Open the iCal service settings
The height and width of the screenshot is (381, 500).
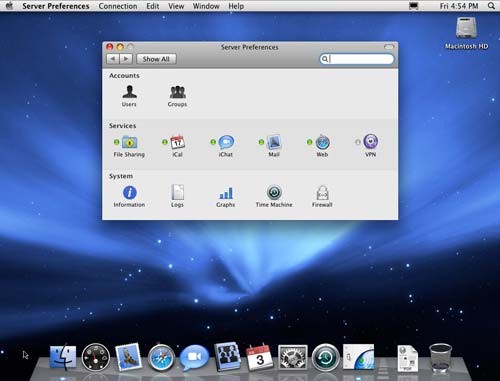point(177,146)
